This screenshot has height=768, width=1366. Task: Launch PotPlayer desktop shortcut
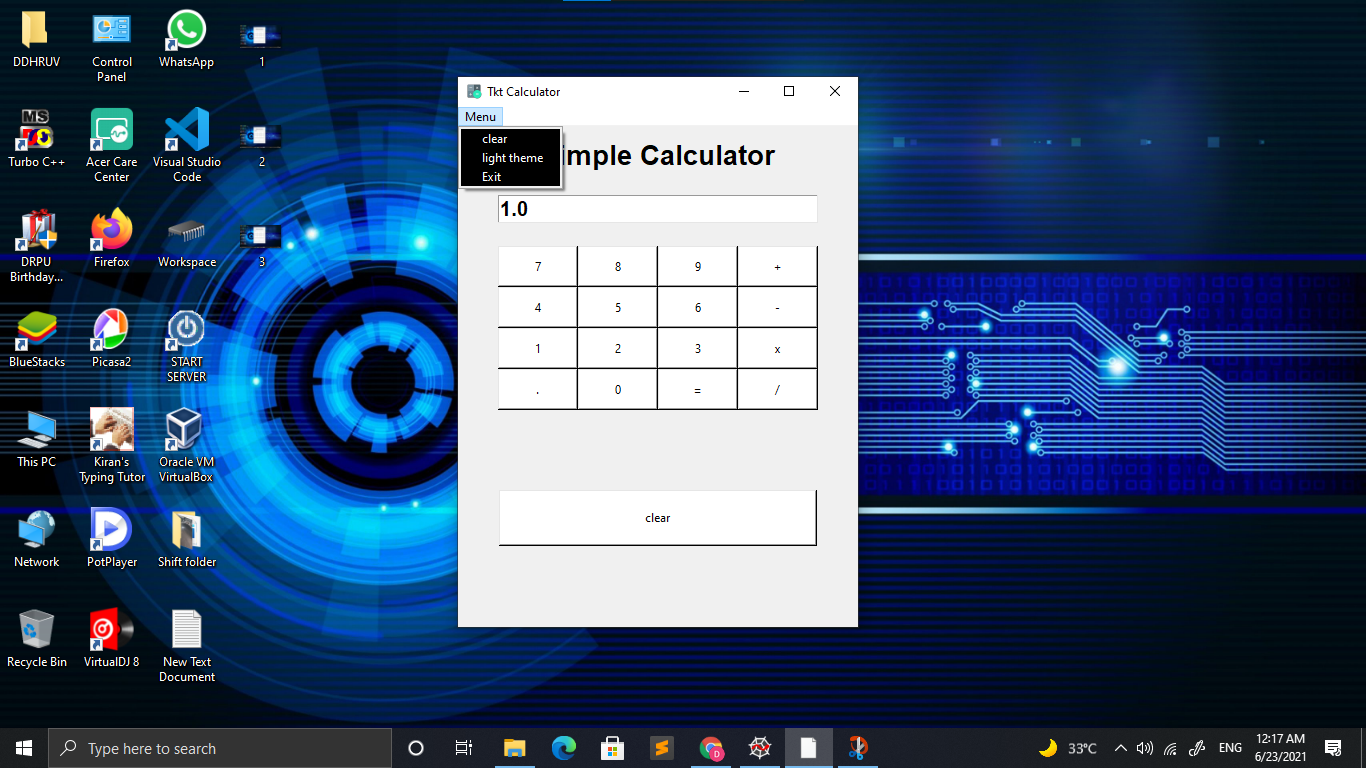coord(111,540)
